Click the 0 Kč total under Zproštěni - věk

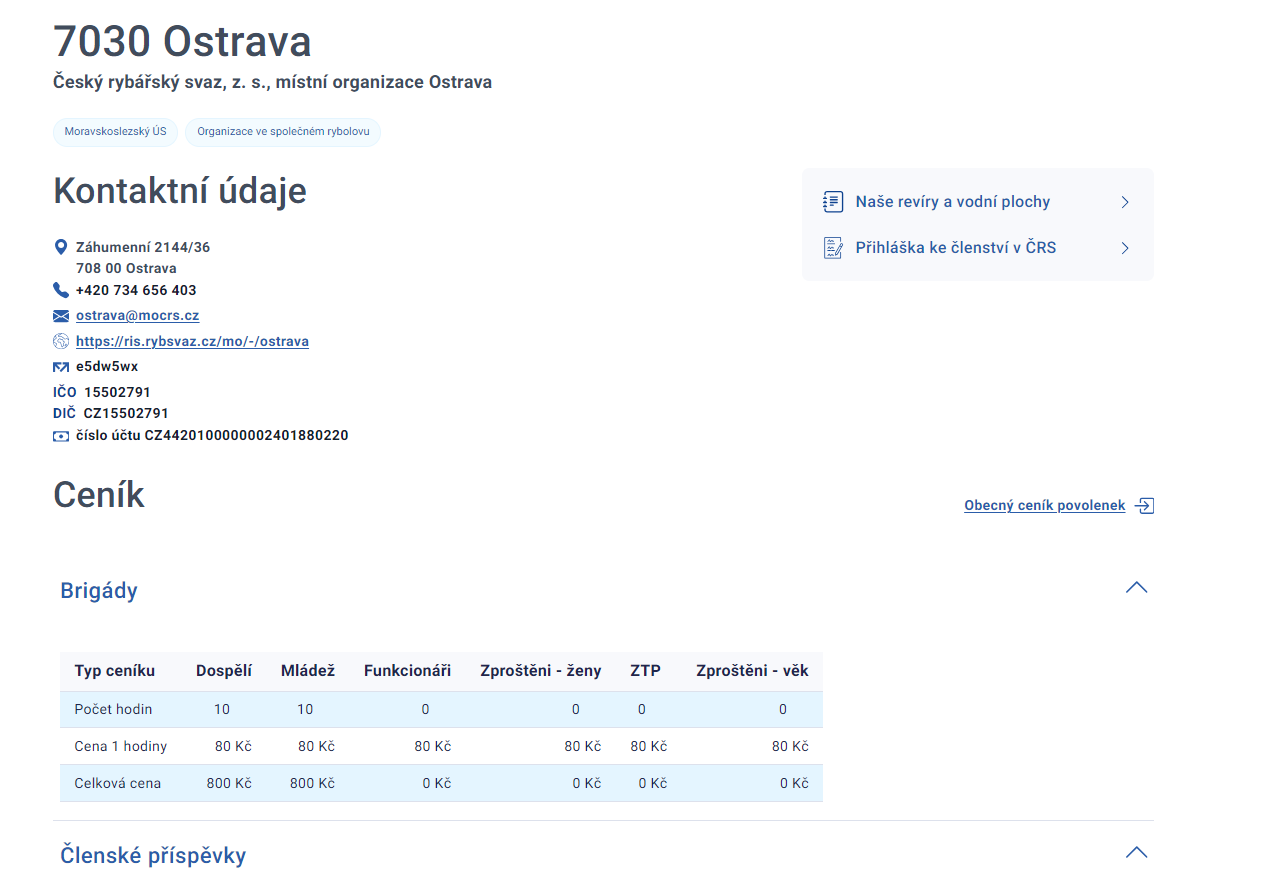tap(794, 784)
